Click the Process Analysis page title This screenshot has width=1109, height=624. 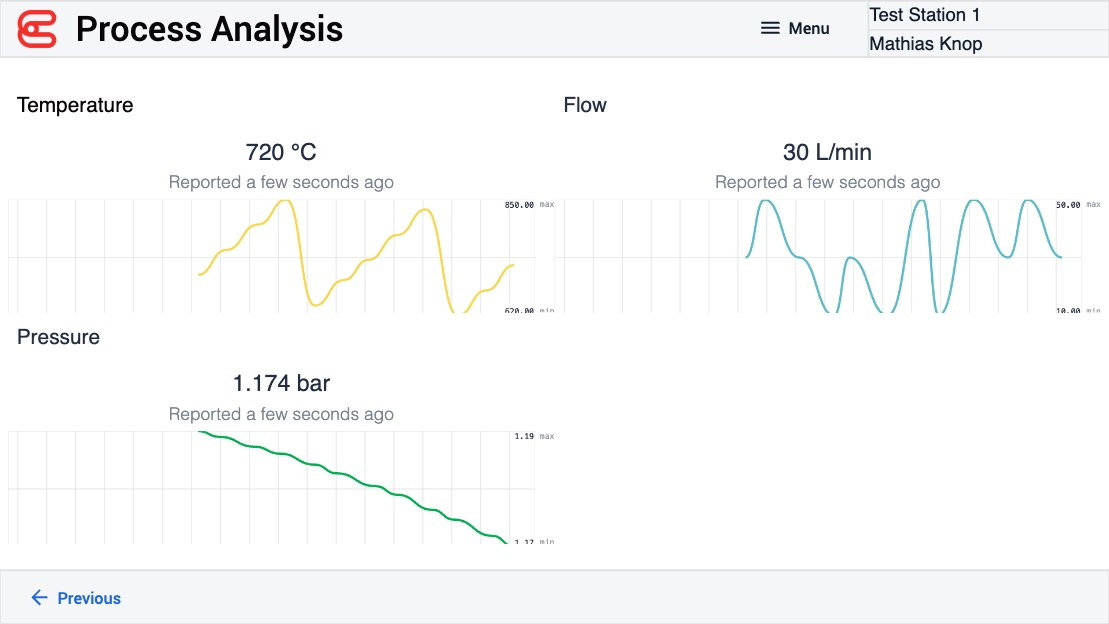pyautogui.click(x=209, y=29)
